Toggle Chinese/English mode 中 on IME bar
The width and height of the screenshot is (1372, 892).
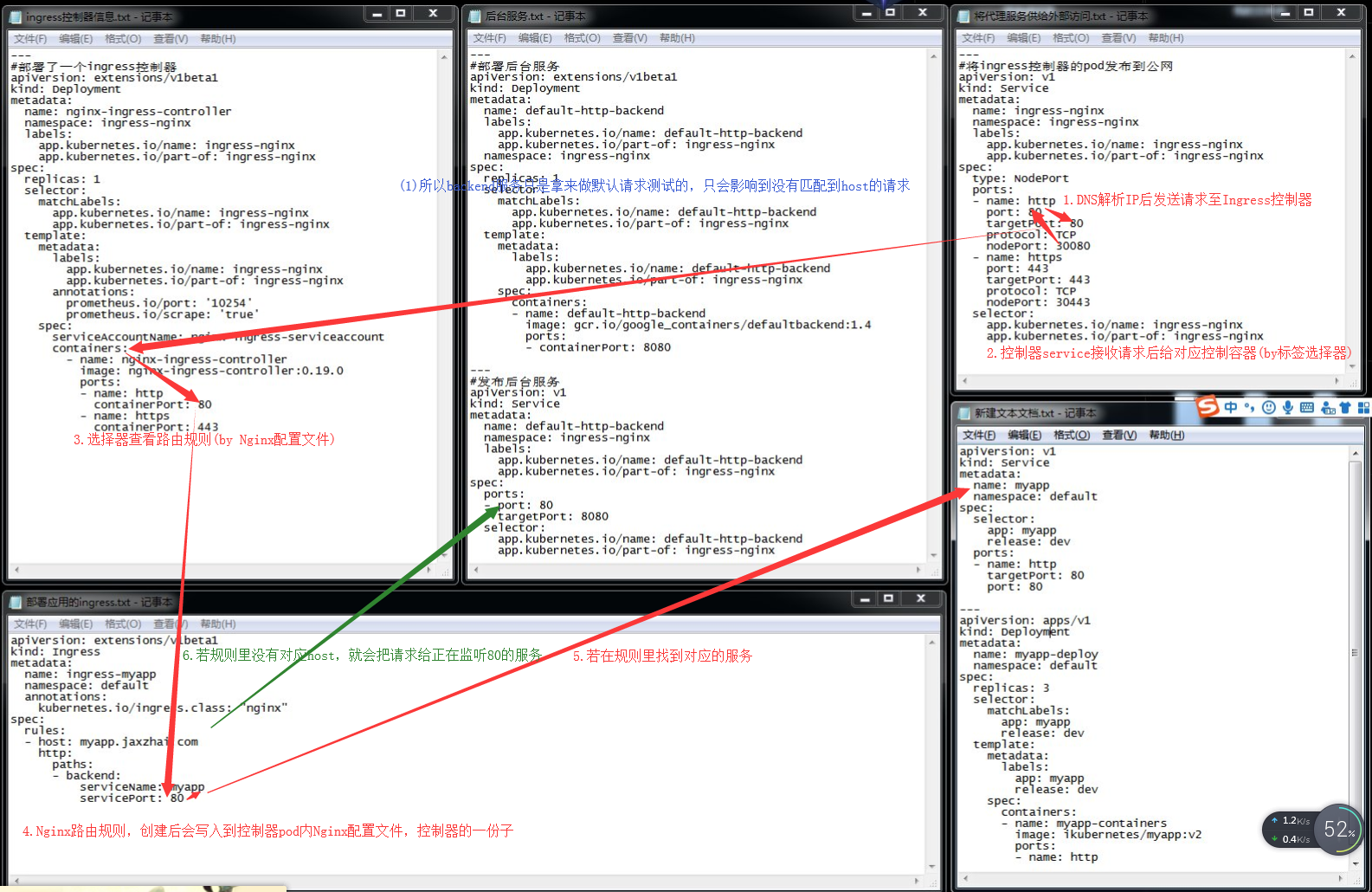point(1230,407)
